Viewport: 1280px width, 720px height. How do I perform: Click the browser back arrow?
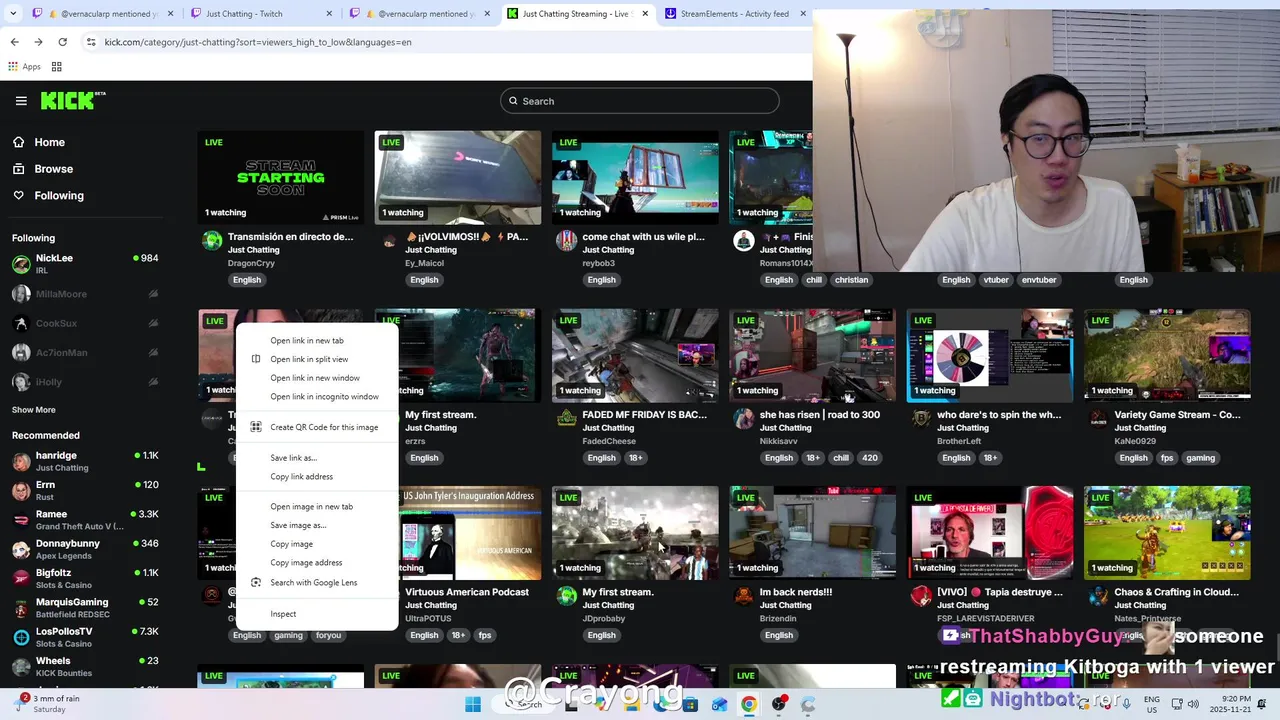tap(14, 42)
